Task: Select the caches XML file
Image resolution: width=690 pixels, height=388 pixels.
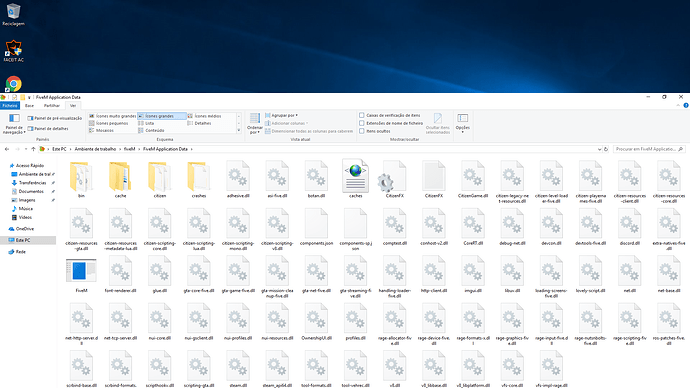Action: [x=355, y=179]
